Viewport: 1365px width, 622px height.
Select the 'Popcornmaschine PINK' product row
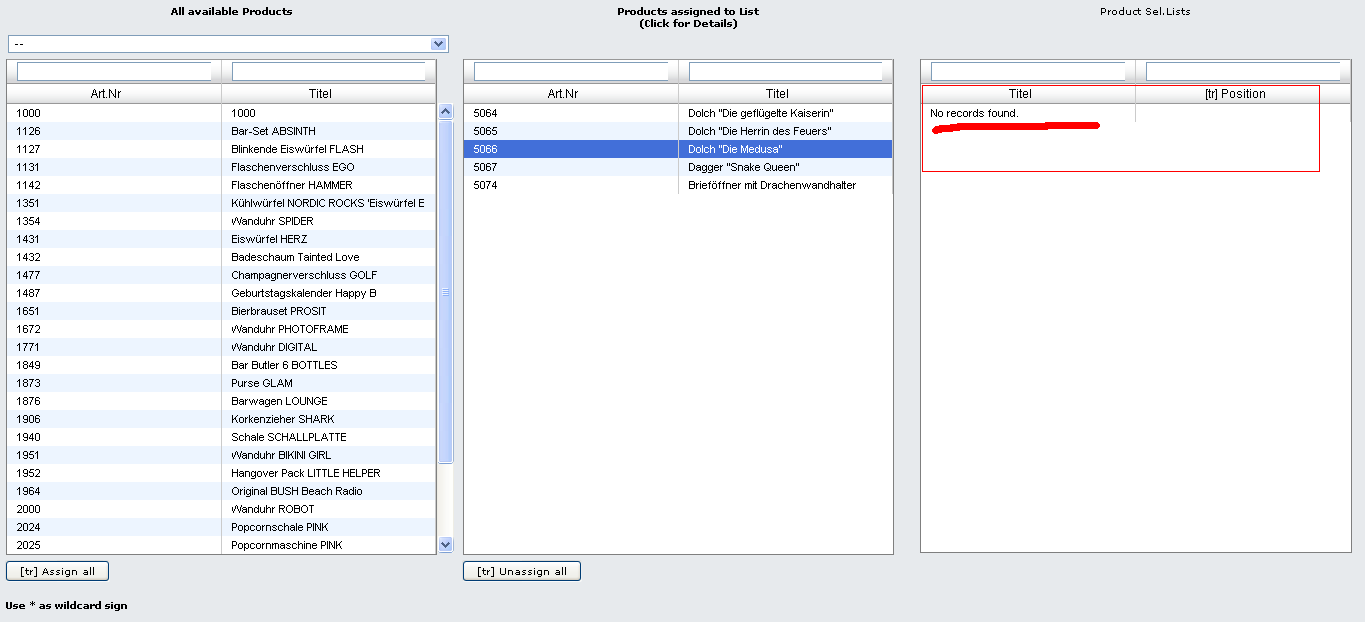tap(286, 545)
